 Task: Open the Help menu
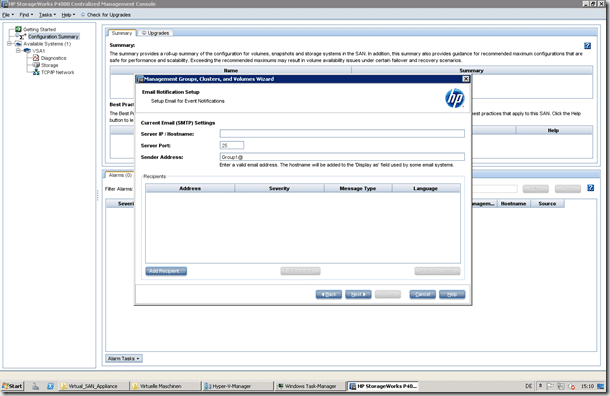tap(68, 15)
